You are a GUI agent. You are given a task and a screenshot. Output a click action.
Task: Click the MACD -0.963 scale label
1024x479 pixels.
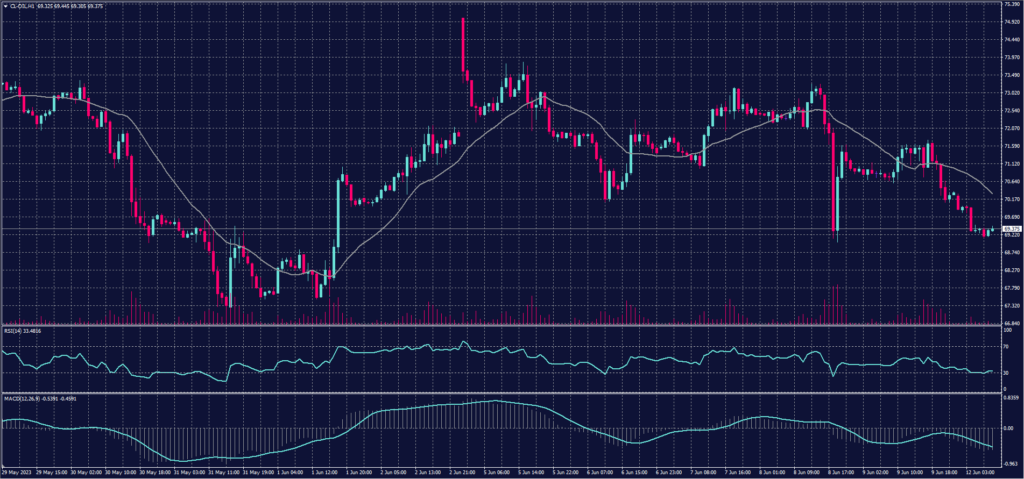point(1010,463)
